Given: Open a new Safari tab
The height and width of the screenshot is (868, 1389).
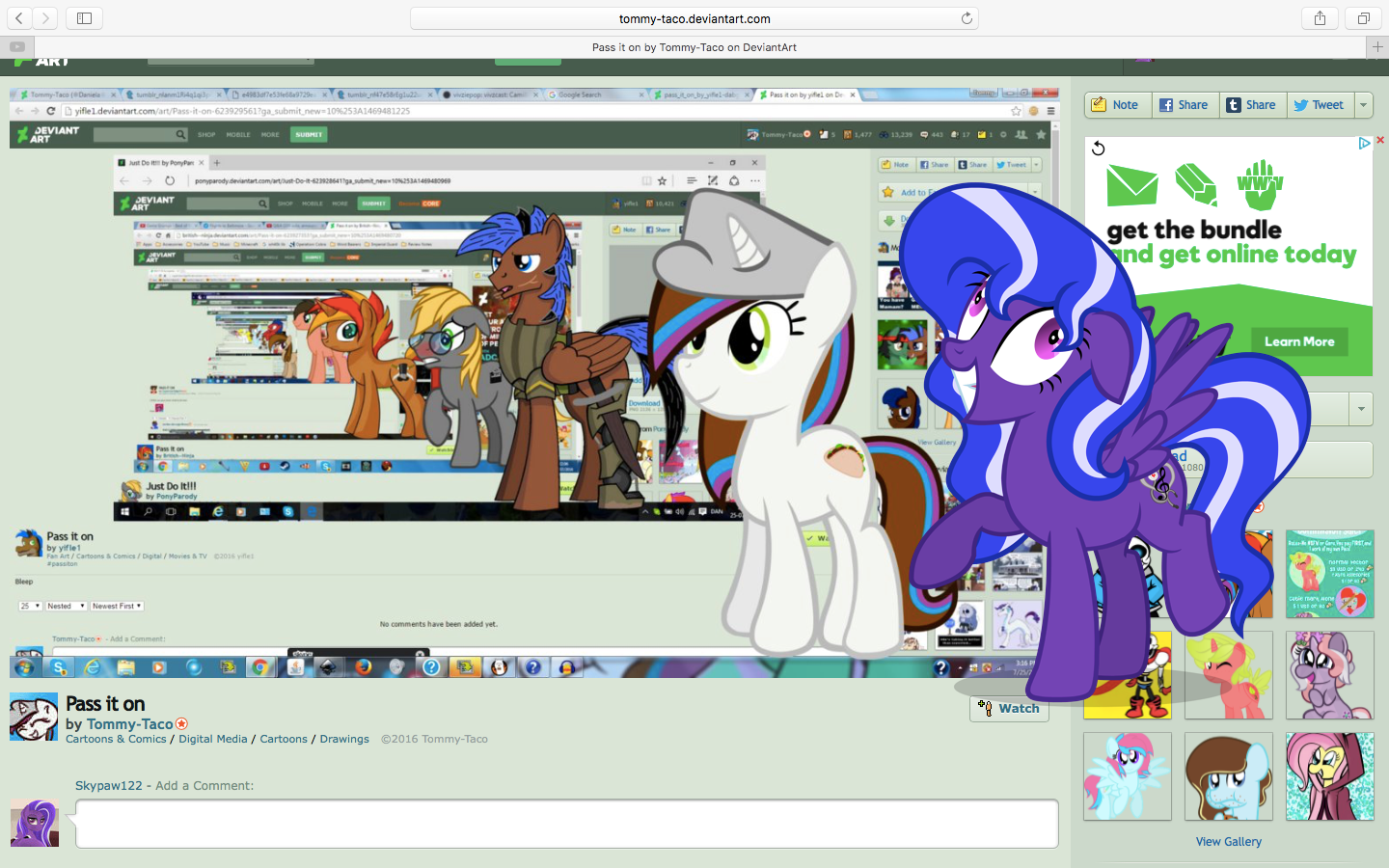Looking at the screenshot, I should coord(1377,46).
